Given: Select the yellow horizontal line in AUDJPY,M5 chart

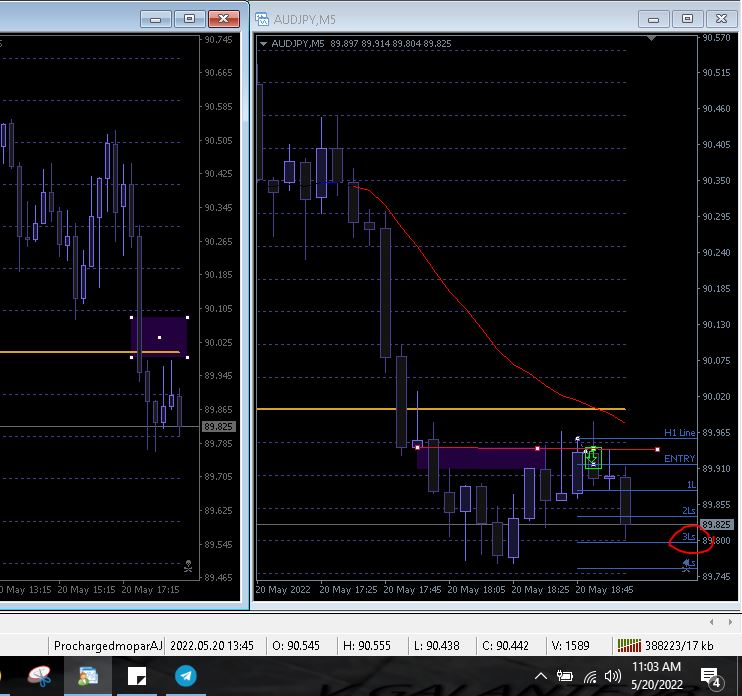Looking at the screenshot, I should click(x=441, y=409).
